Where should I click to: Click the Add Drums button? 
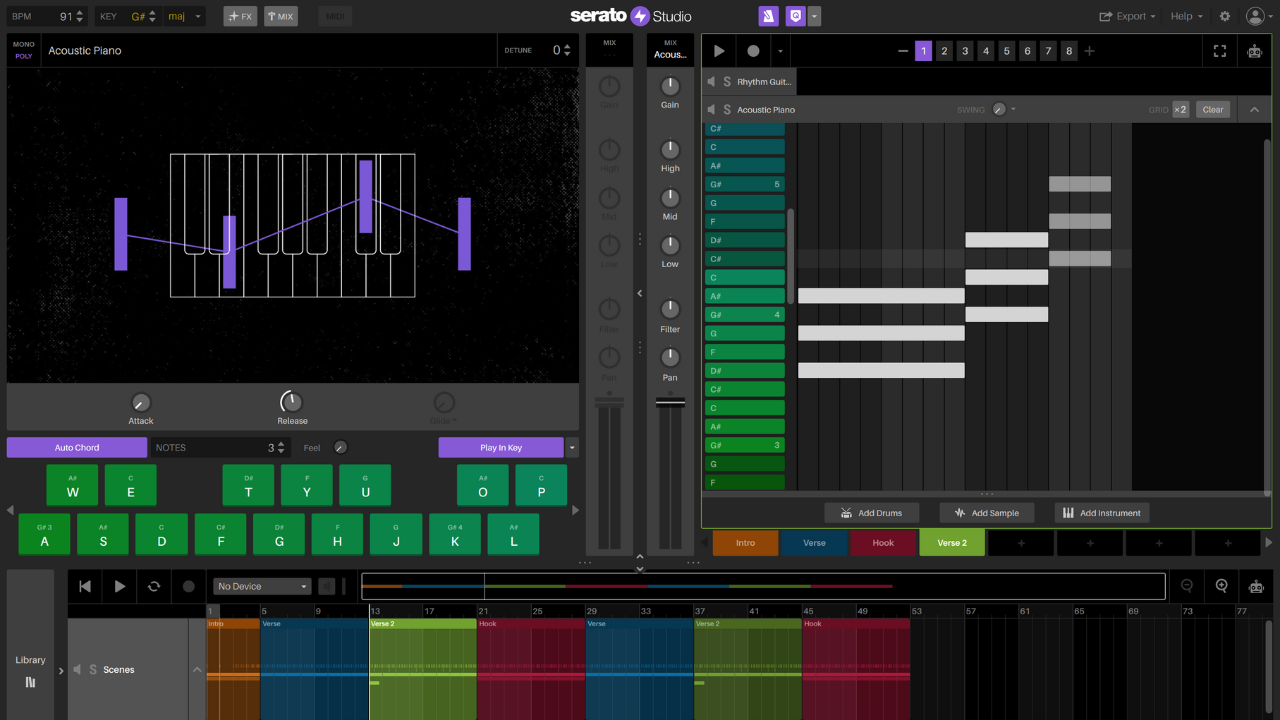click(x=871, y=513)
